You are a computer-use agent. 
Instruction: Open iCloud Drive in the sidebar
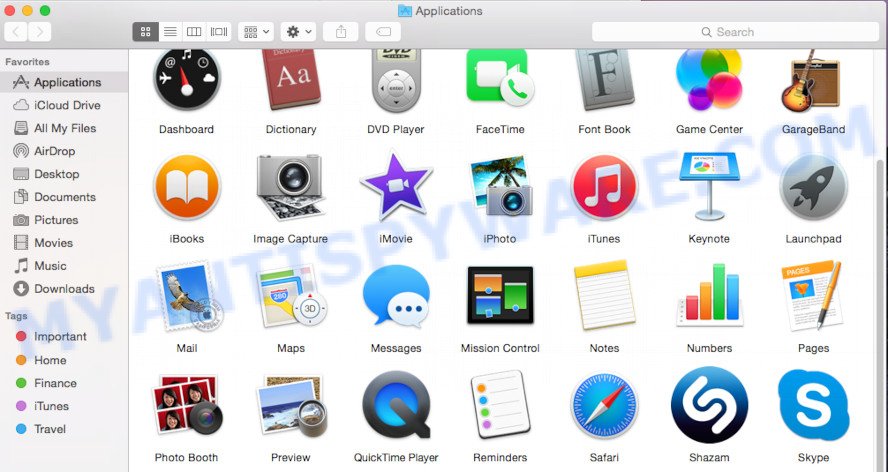[64, 105]
